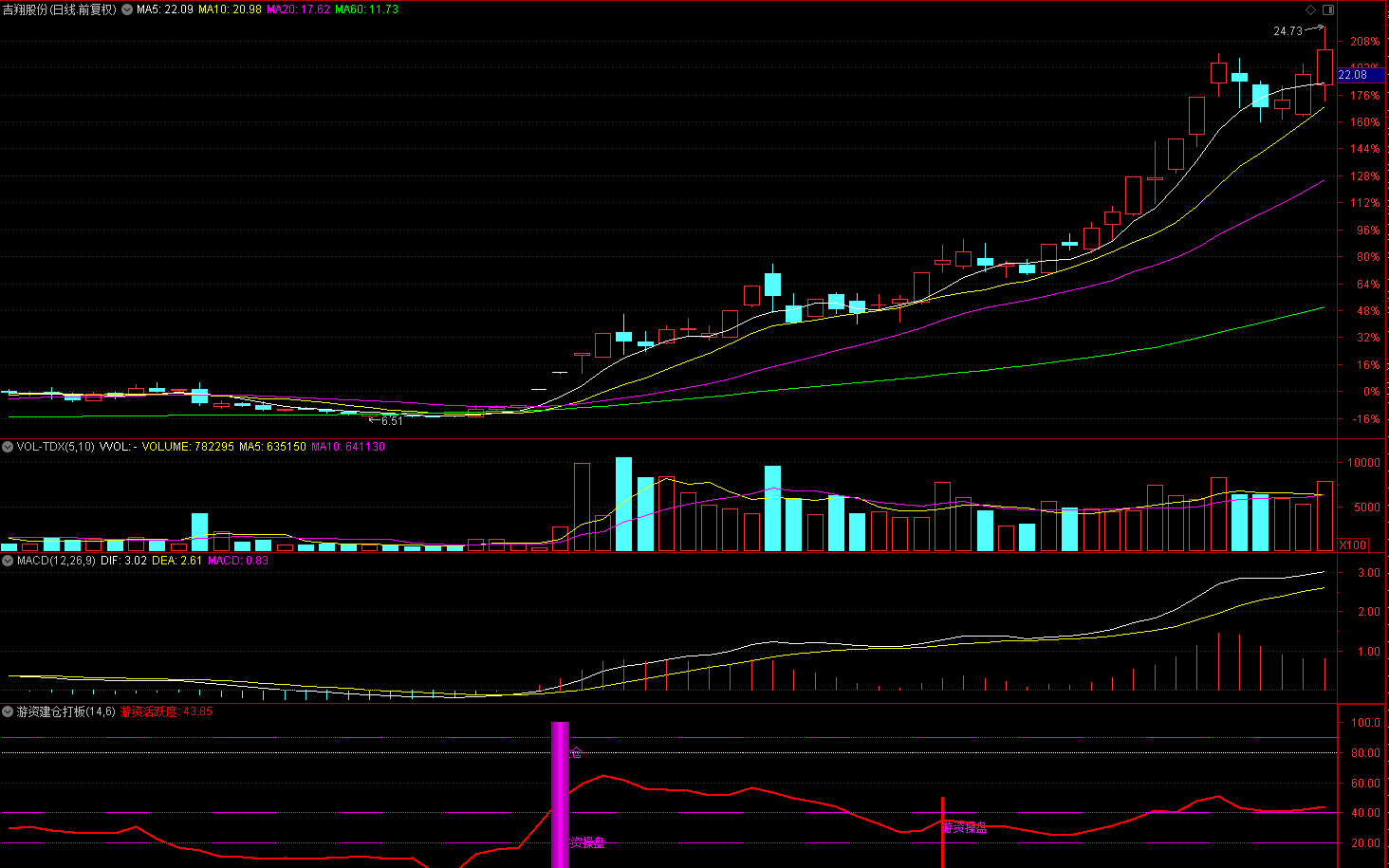
Task: Click the volume MA10: 641130 value
Action: pyautogui.click(x=348, y=447)
